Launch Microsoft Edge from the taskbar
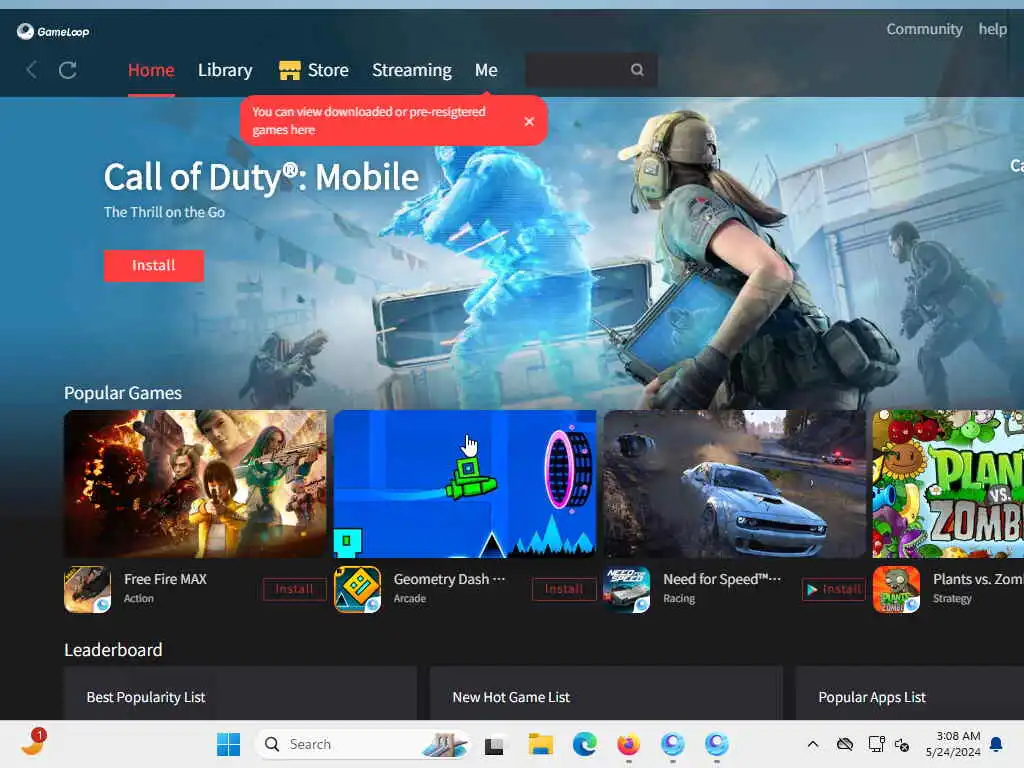Image resolution: width=1024 pixels, height=768 pixels. coord(584,744)
